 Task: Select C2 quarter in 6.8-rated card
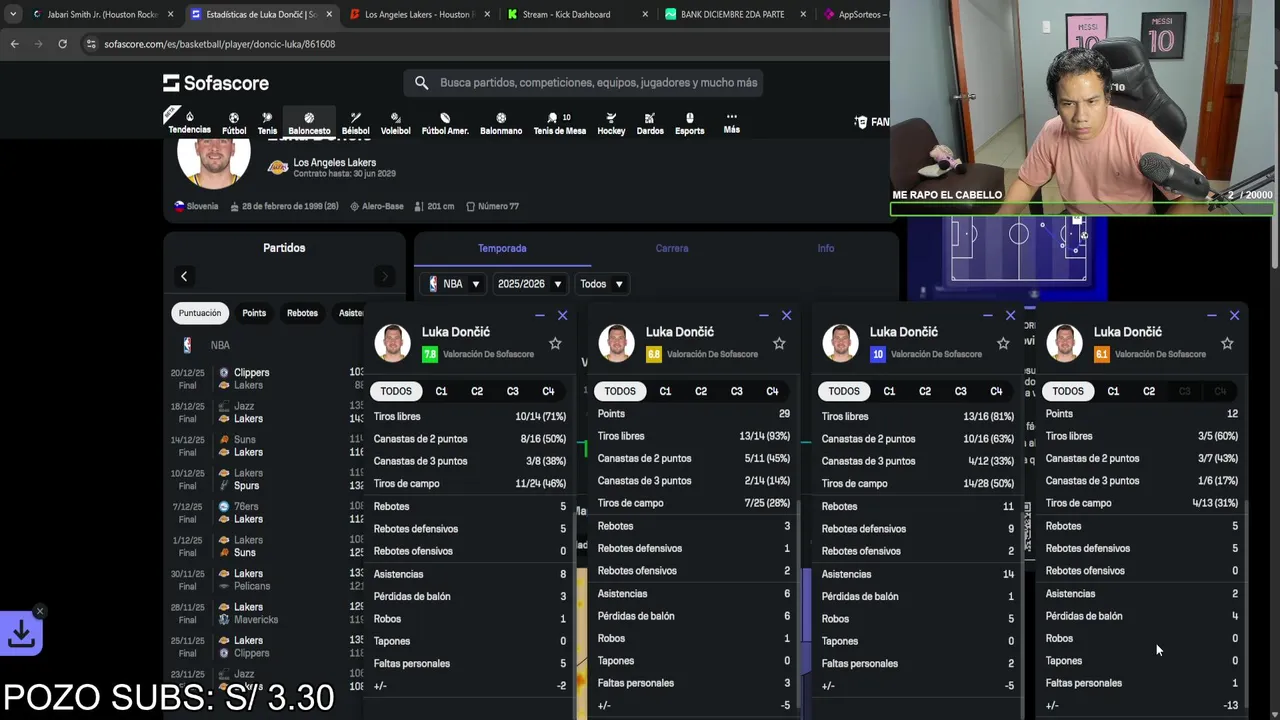(701, 391)
